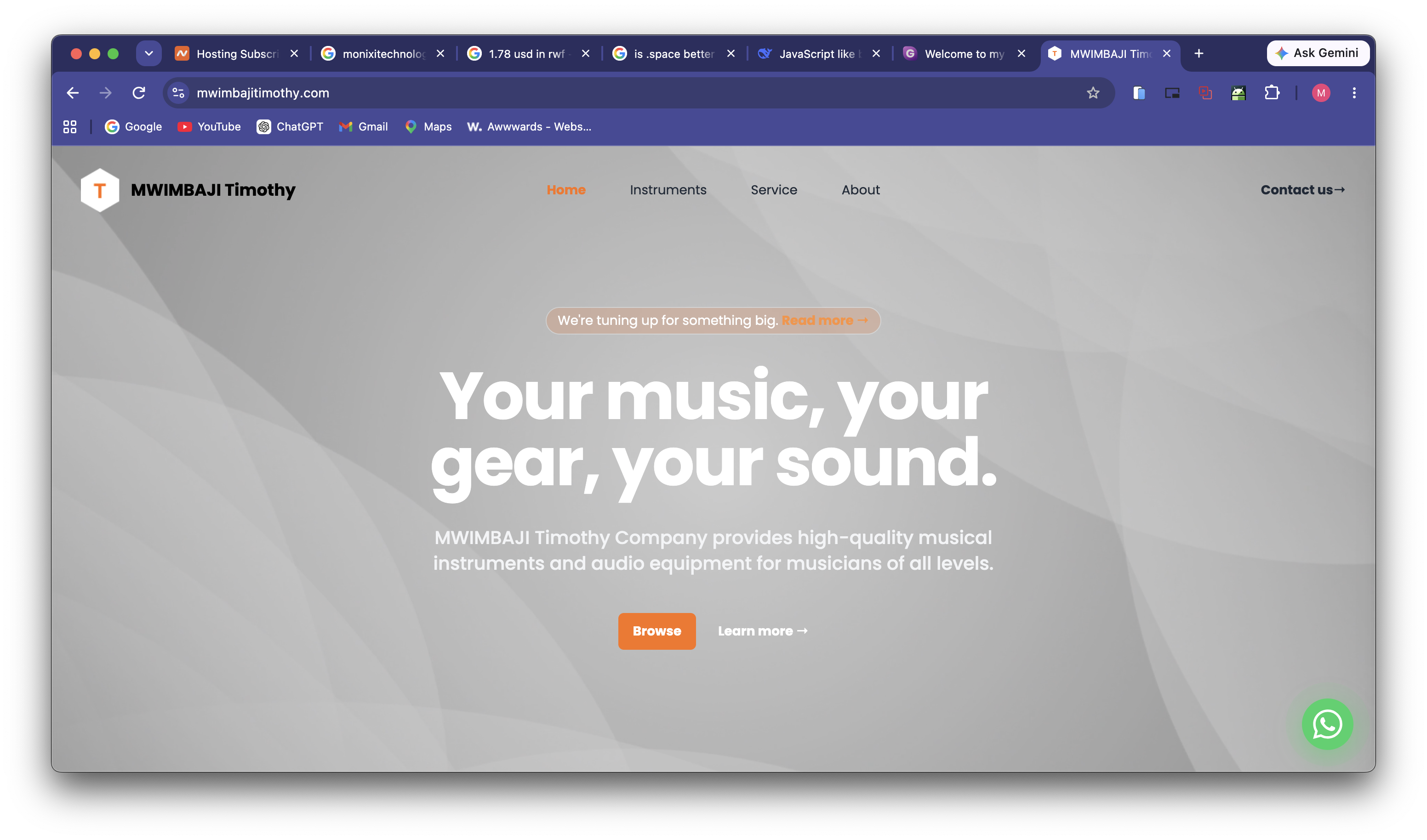Open the WhatsApp chat button

1327,724
